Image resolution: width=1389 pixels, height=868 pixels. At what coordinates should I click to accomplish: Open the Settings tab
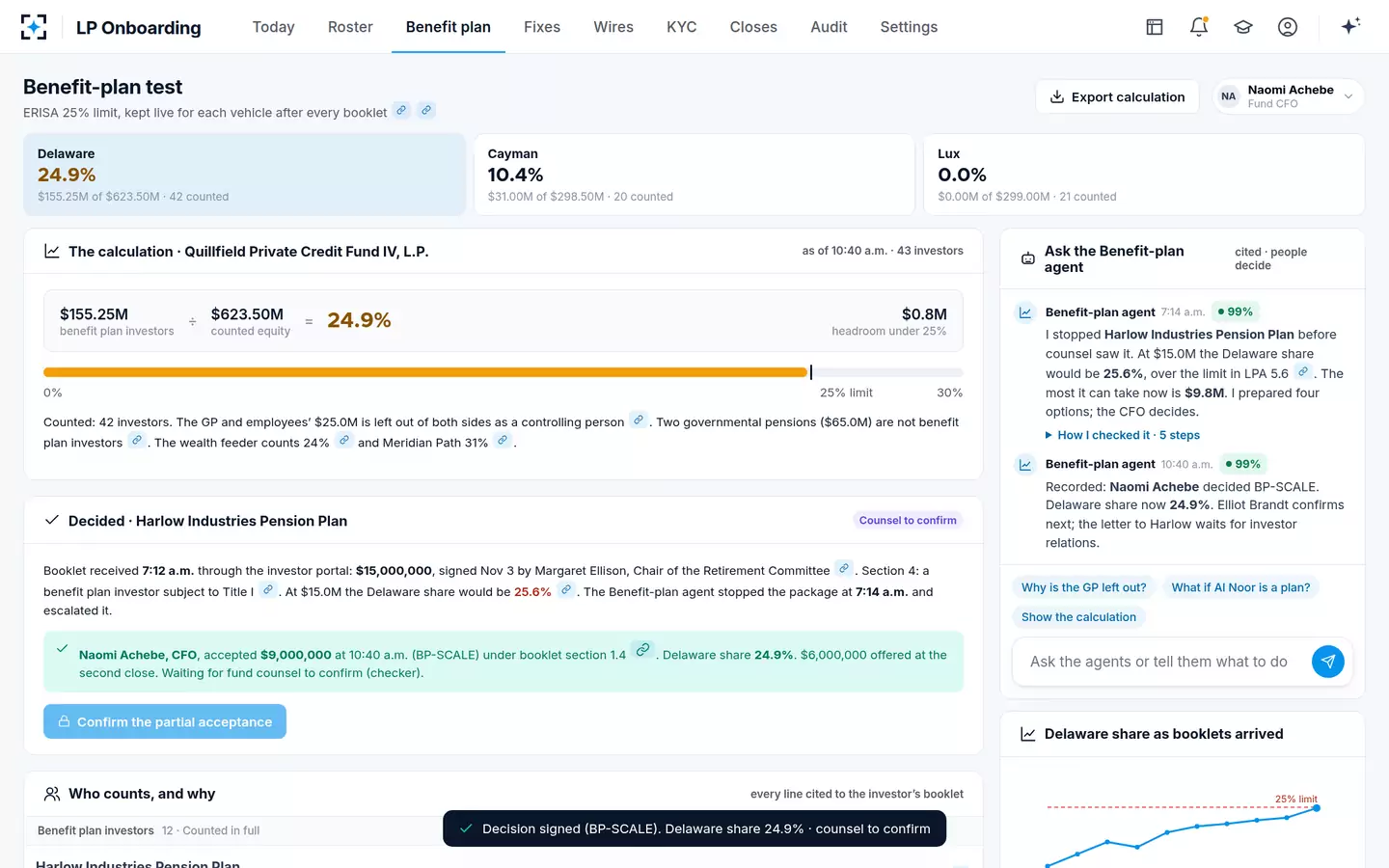(x=909, y=27)
